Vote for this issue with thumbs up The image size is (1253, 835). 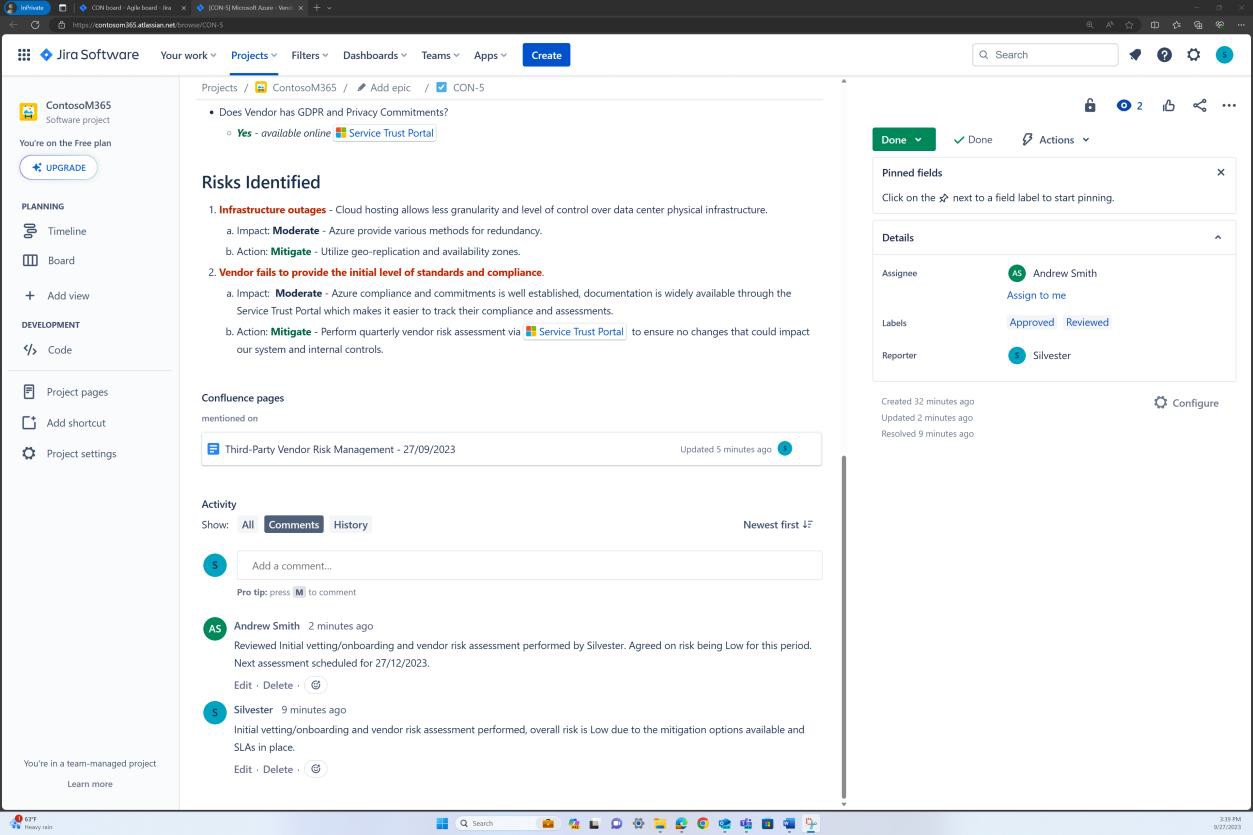[x=1168, y=105]
